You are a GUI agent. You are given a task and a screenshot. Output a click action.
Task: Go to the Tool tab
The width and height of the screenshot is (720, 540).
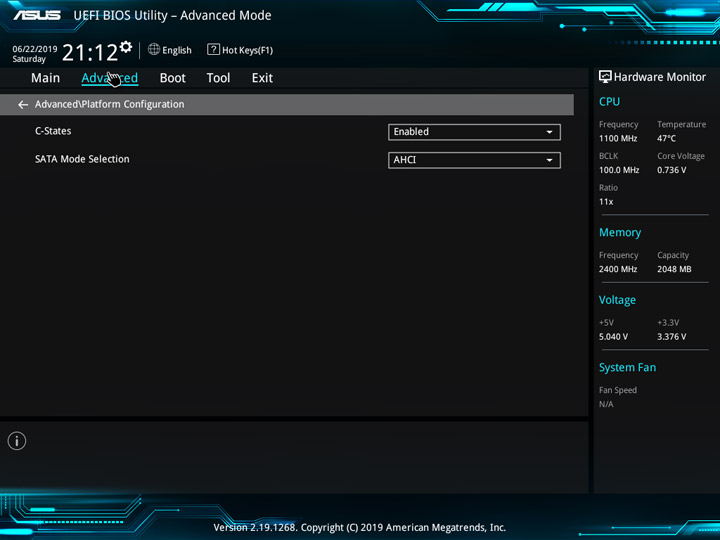[x=218, y=78]
